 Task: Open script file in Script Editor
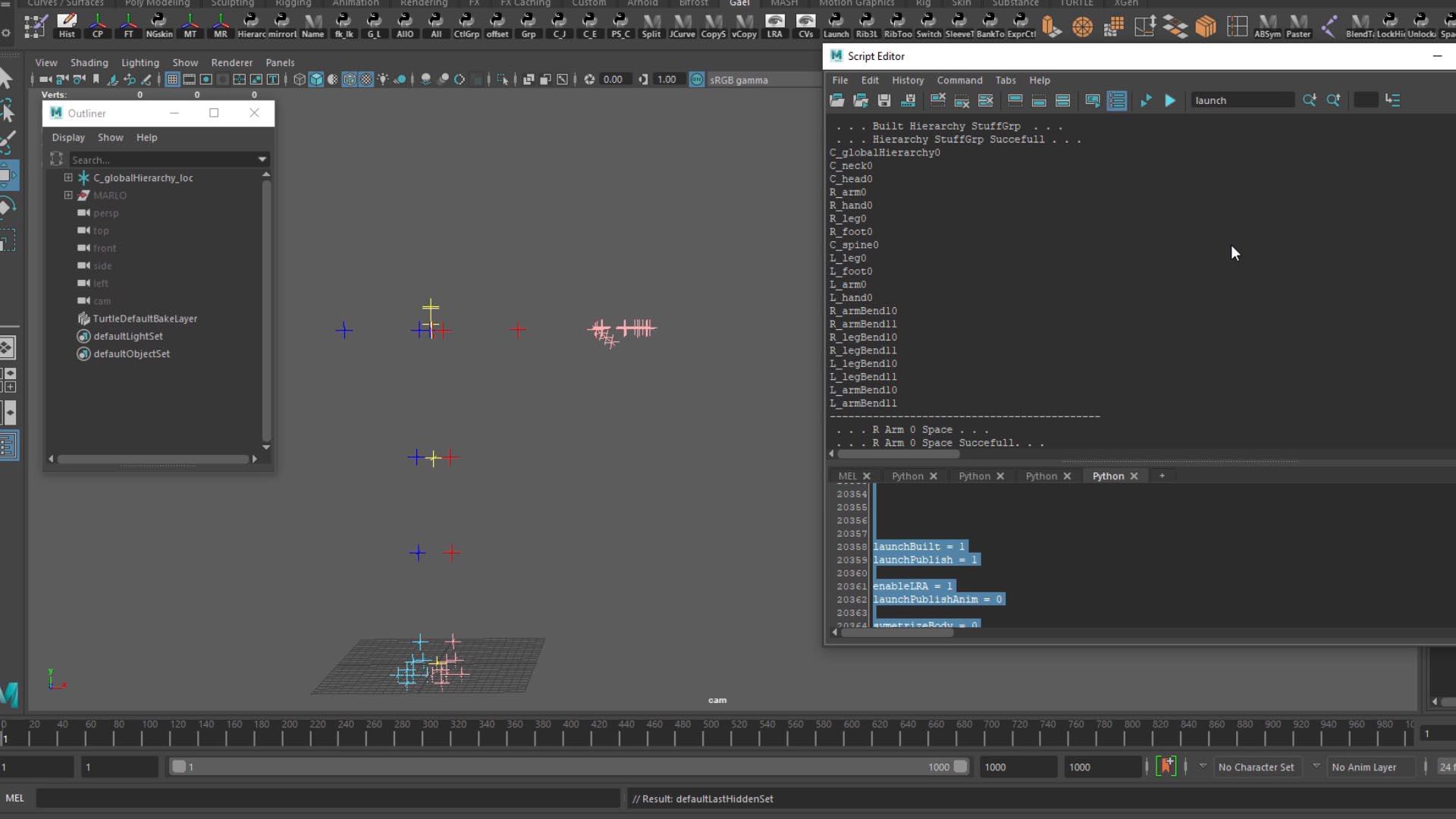point(836,100)
